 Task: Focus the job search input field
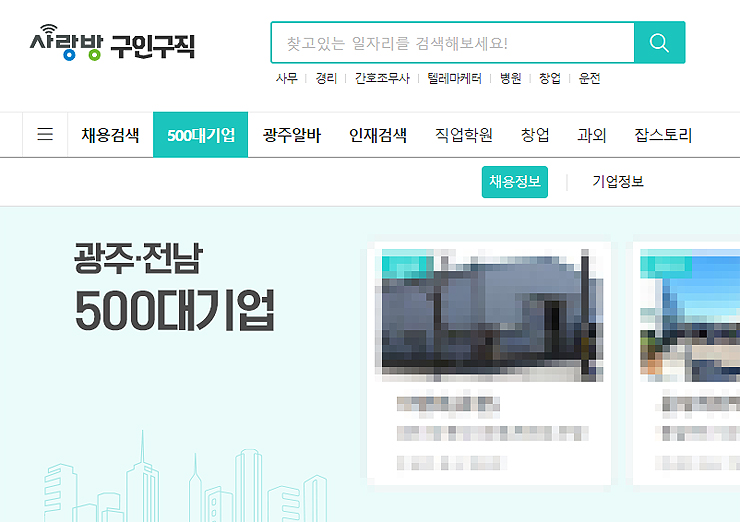[453, 42]
